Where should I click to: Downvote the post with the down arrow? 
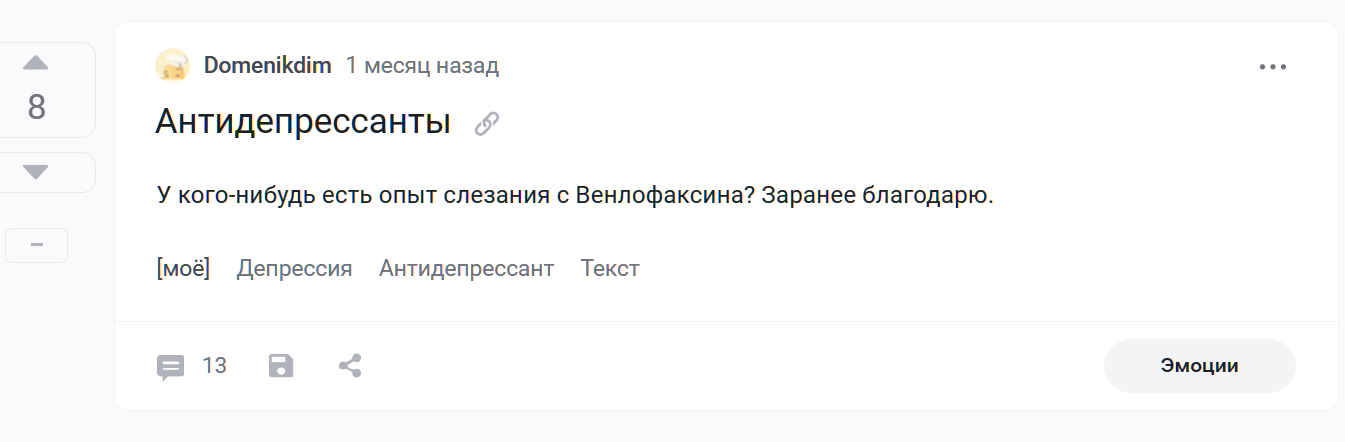point(36,172)
